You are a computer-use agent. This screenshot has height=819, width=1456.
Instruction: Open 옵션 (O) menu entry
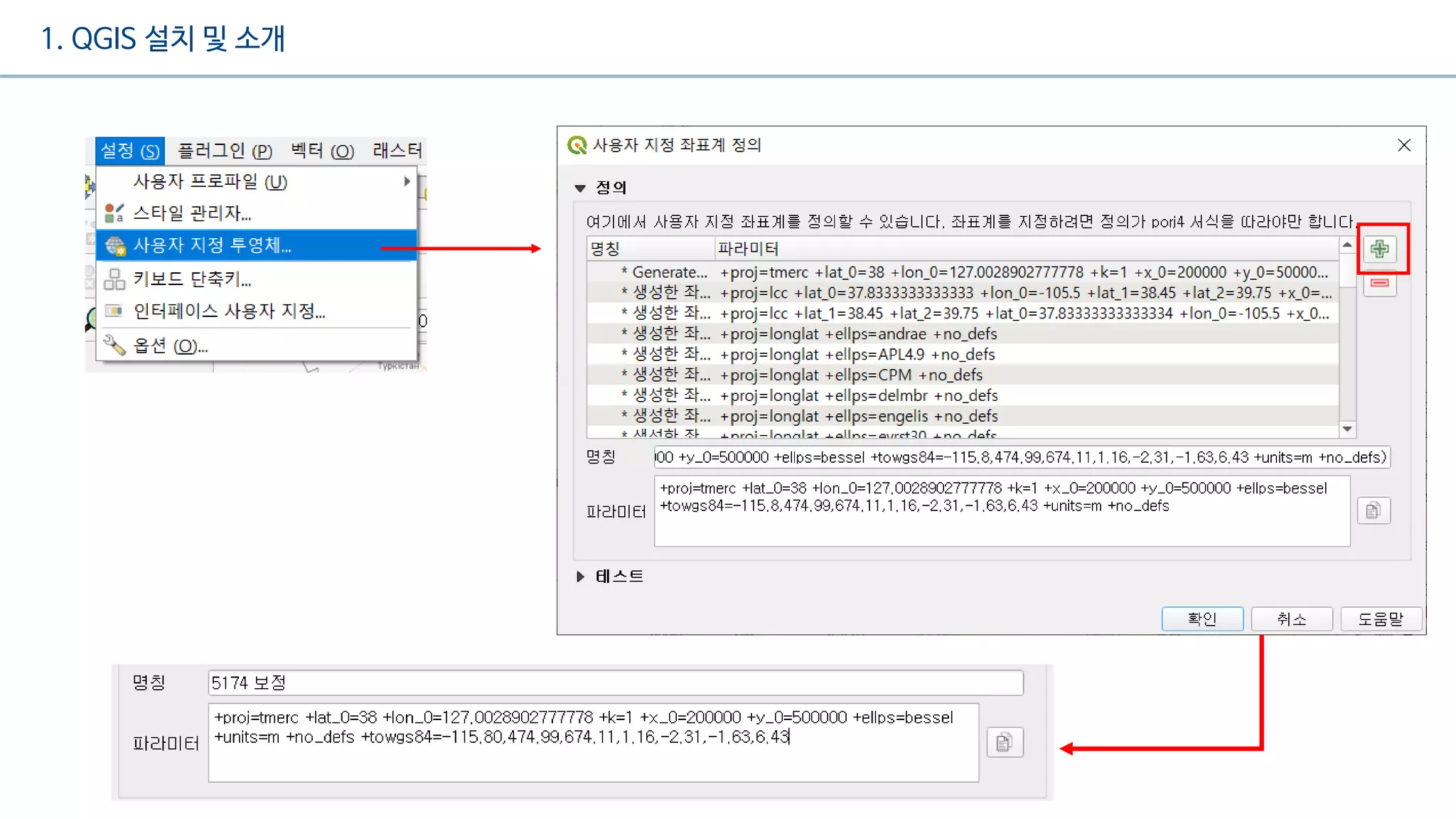click(x=256, y=346)
